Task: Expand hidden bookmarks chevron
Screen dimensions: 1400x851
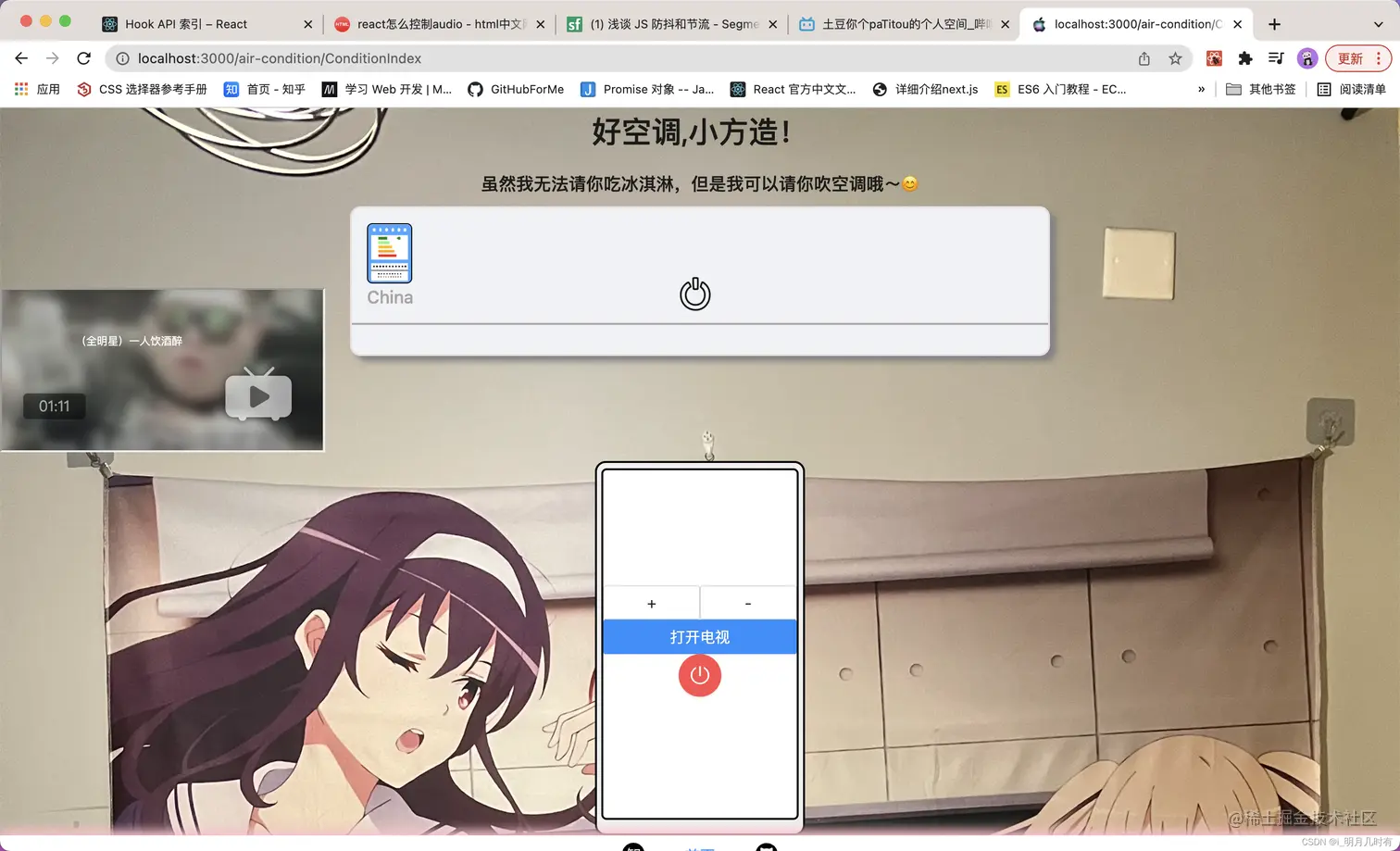Action: [1201, 89]
